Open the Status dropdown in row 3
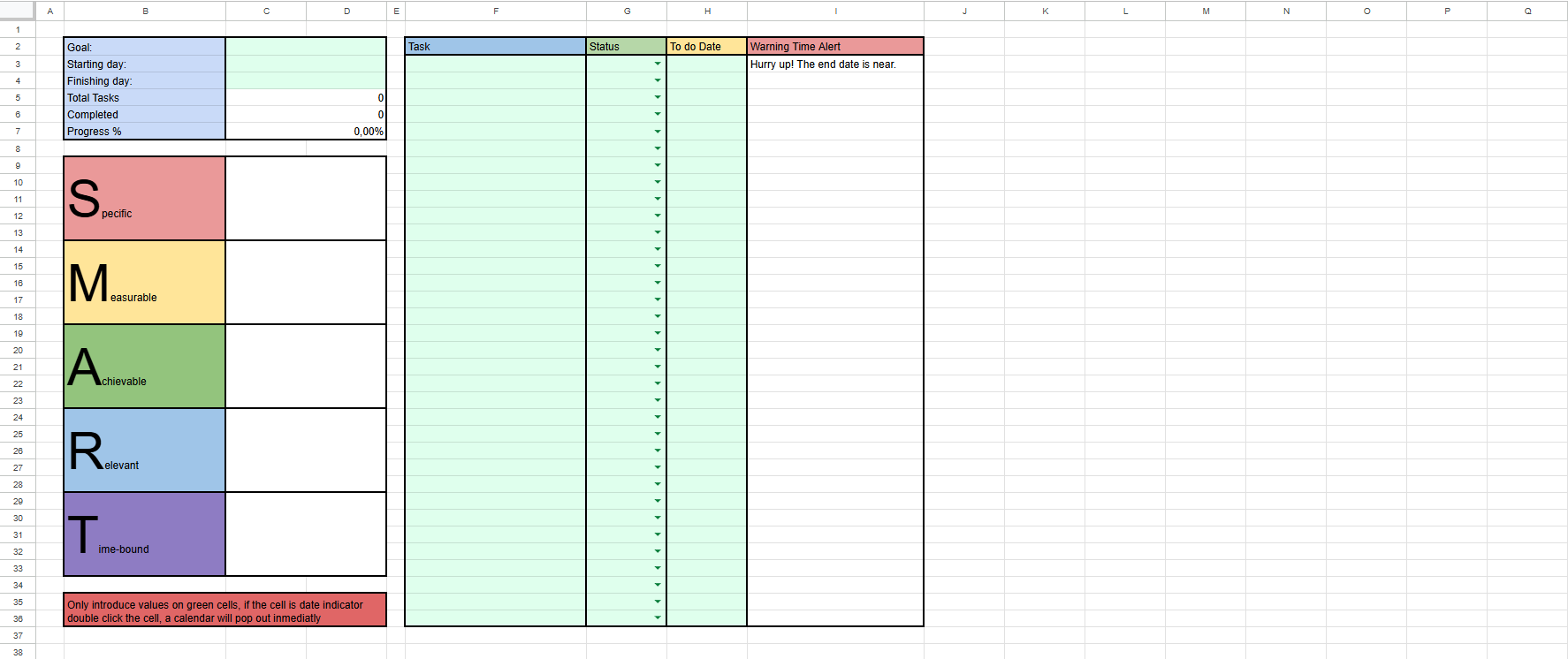 coord(657,64)
